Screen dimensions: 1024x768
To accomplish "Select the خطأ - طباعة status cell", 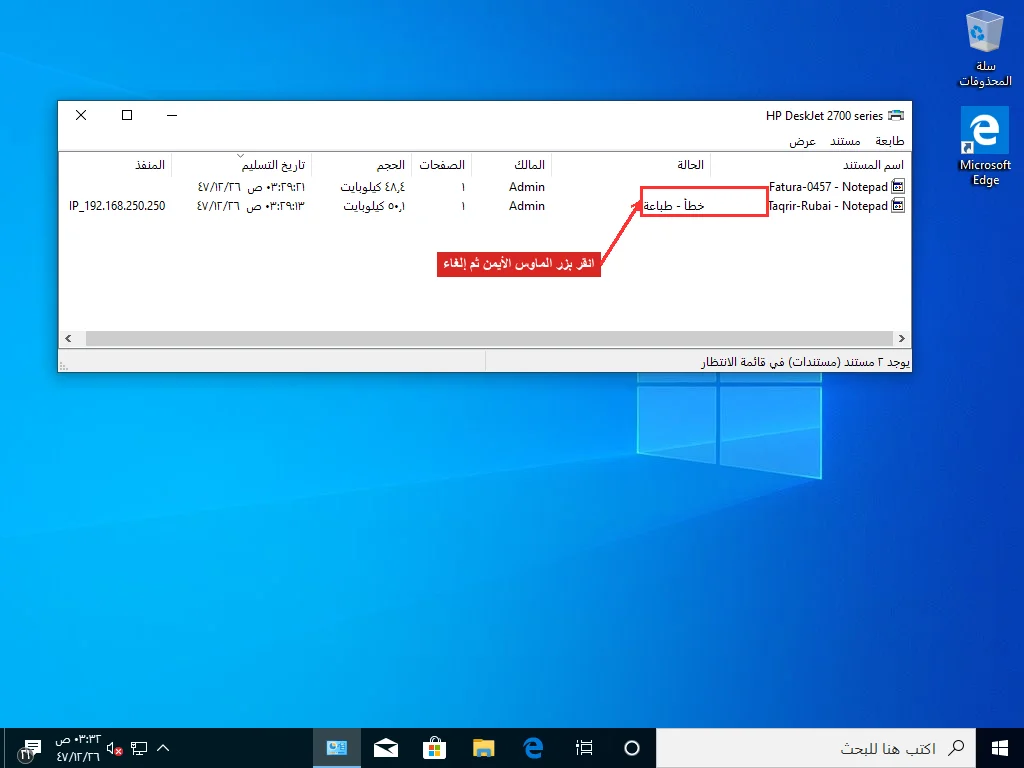I will coord(673,206).
